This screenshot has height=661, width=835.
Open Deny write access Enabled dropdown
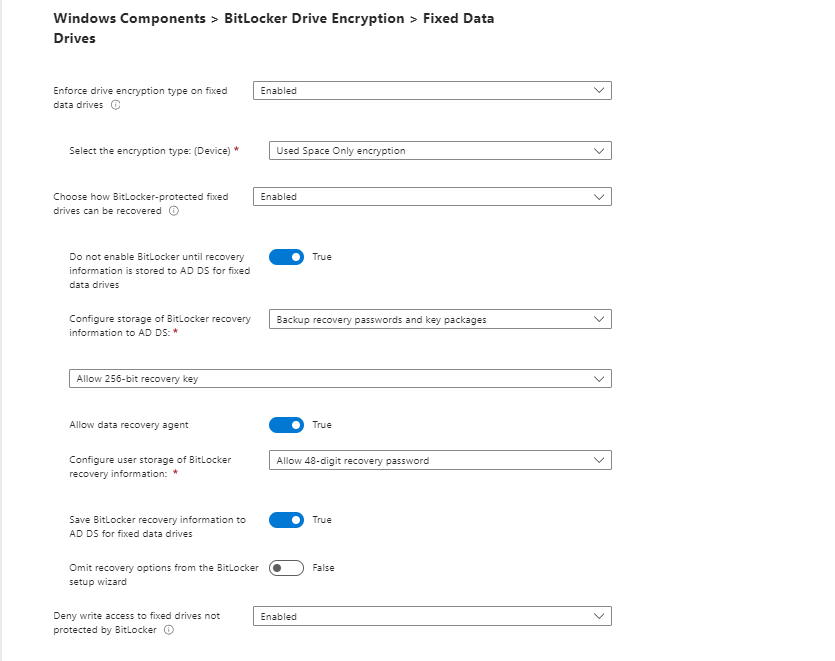[432, 616]
